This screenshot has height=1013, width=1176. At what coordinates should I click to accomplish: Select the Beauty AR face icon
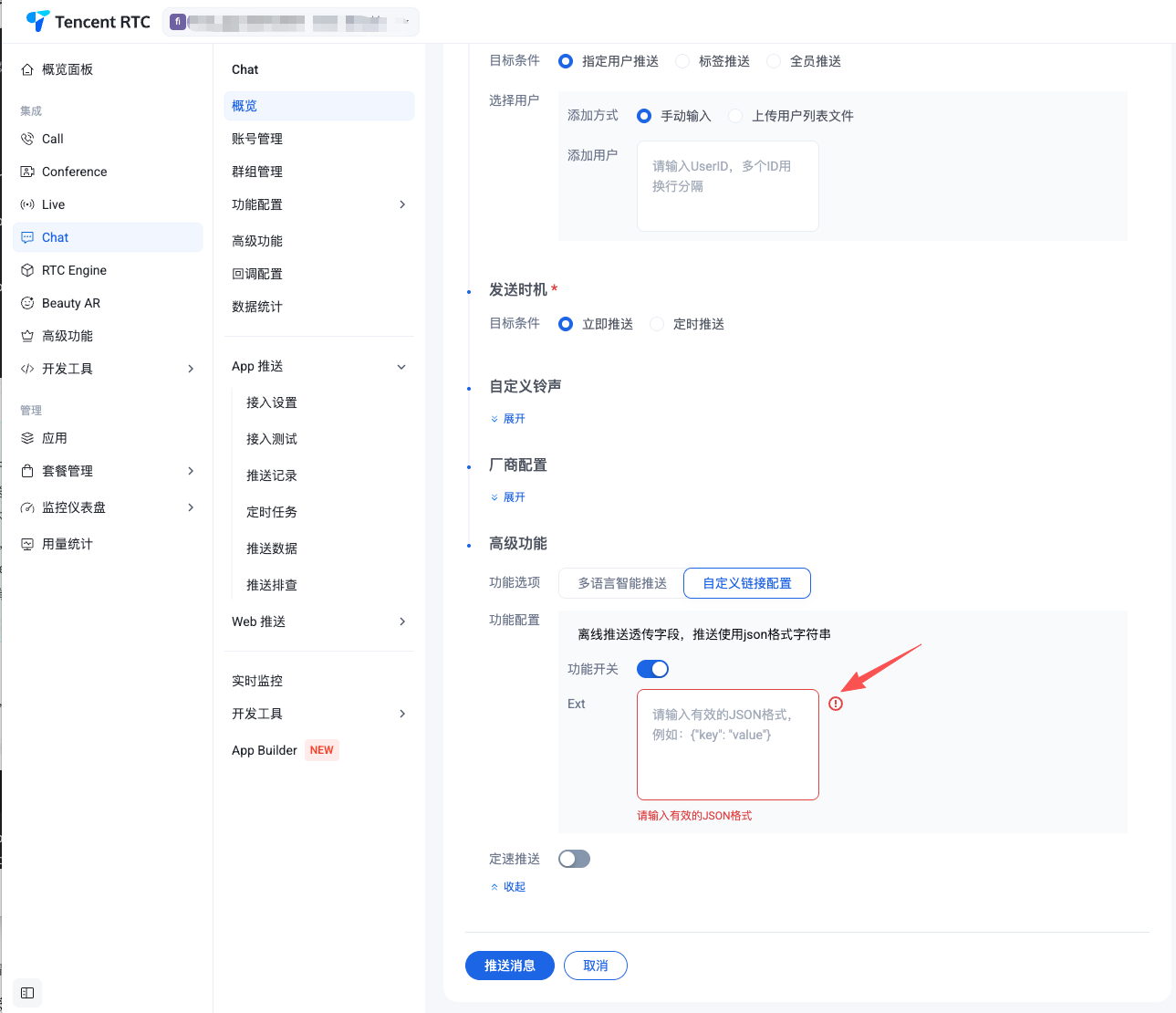(27, 303)
